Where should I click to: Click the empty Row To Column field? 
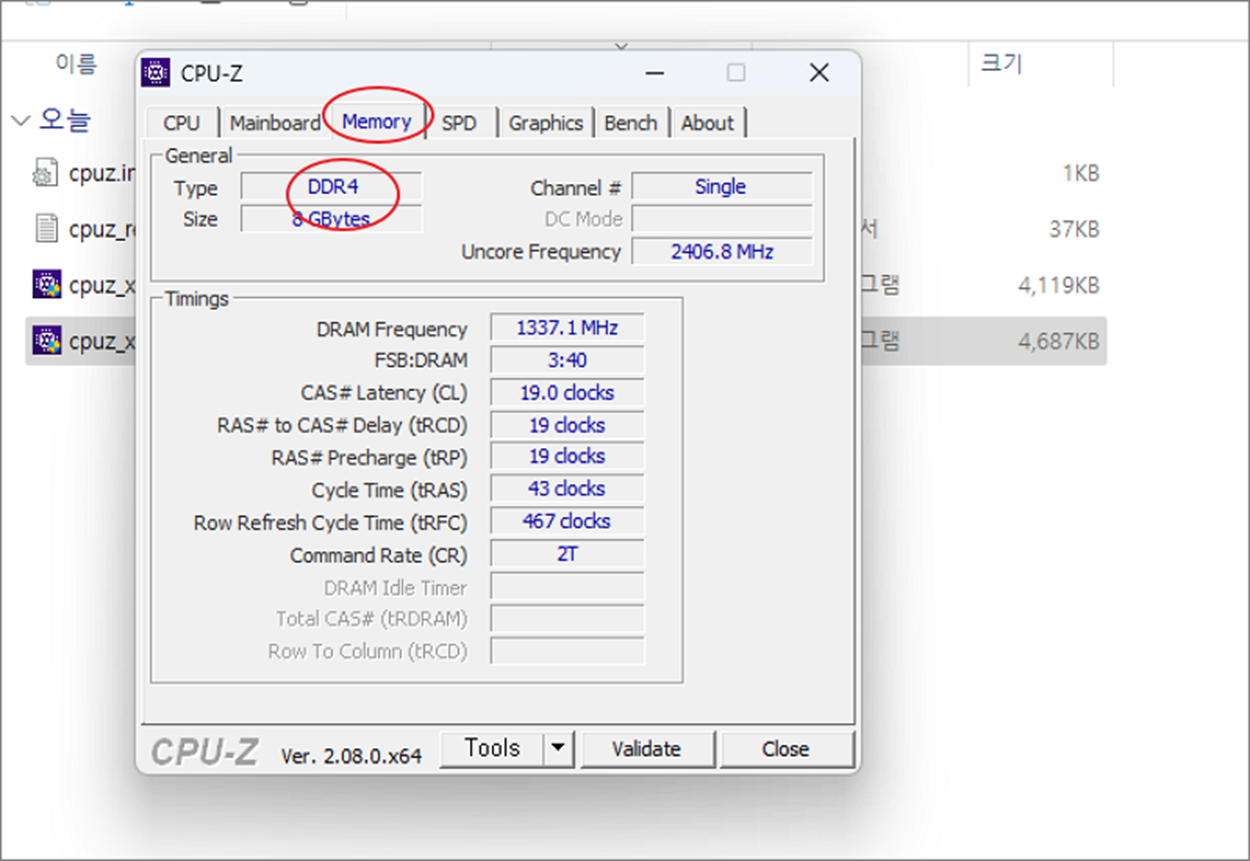pyautogui.click(x=567, y=651)
